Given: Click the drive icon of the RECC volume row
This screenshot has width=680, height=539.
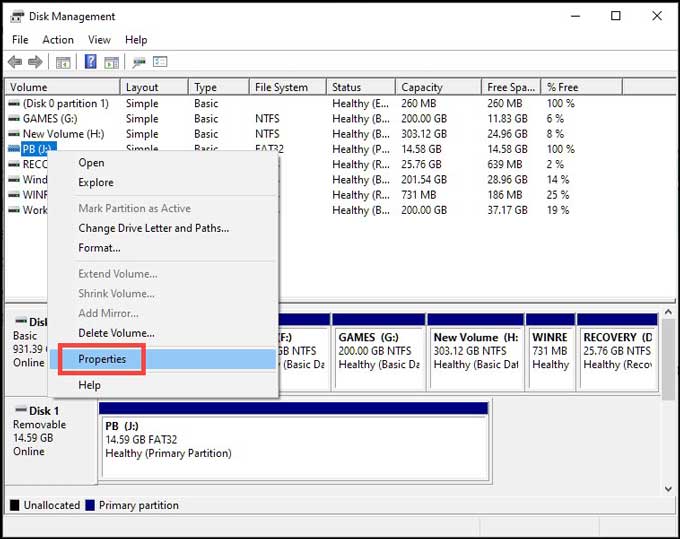Looking at the screenshot, I should pos(14,164).
